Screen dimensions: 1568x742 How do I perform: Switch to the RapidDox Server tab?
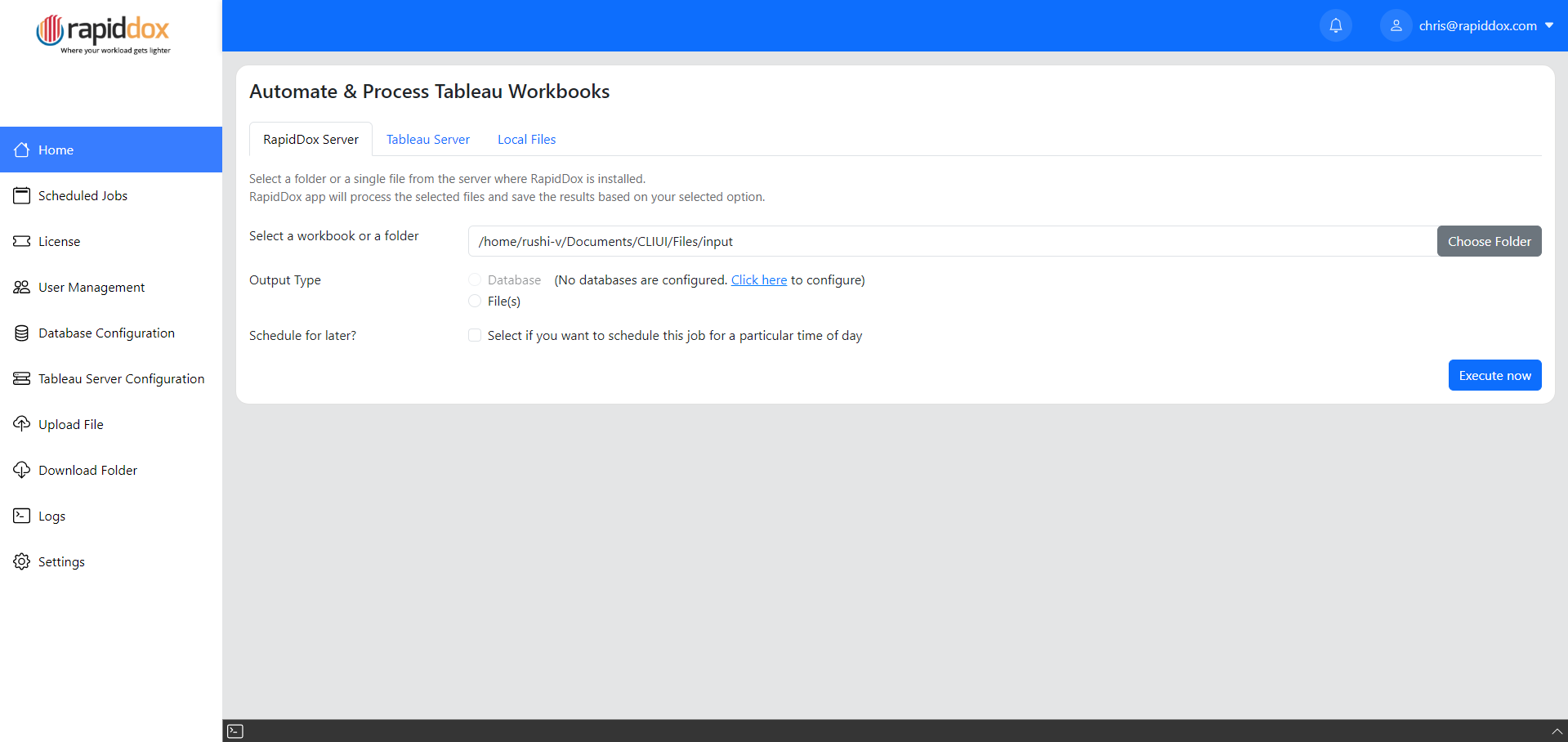click(310, 139)
